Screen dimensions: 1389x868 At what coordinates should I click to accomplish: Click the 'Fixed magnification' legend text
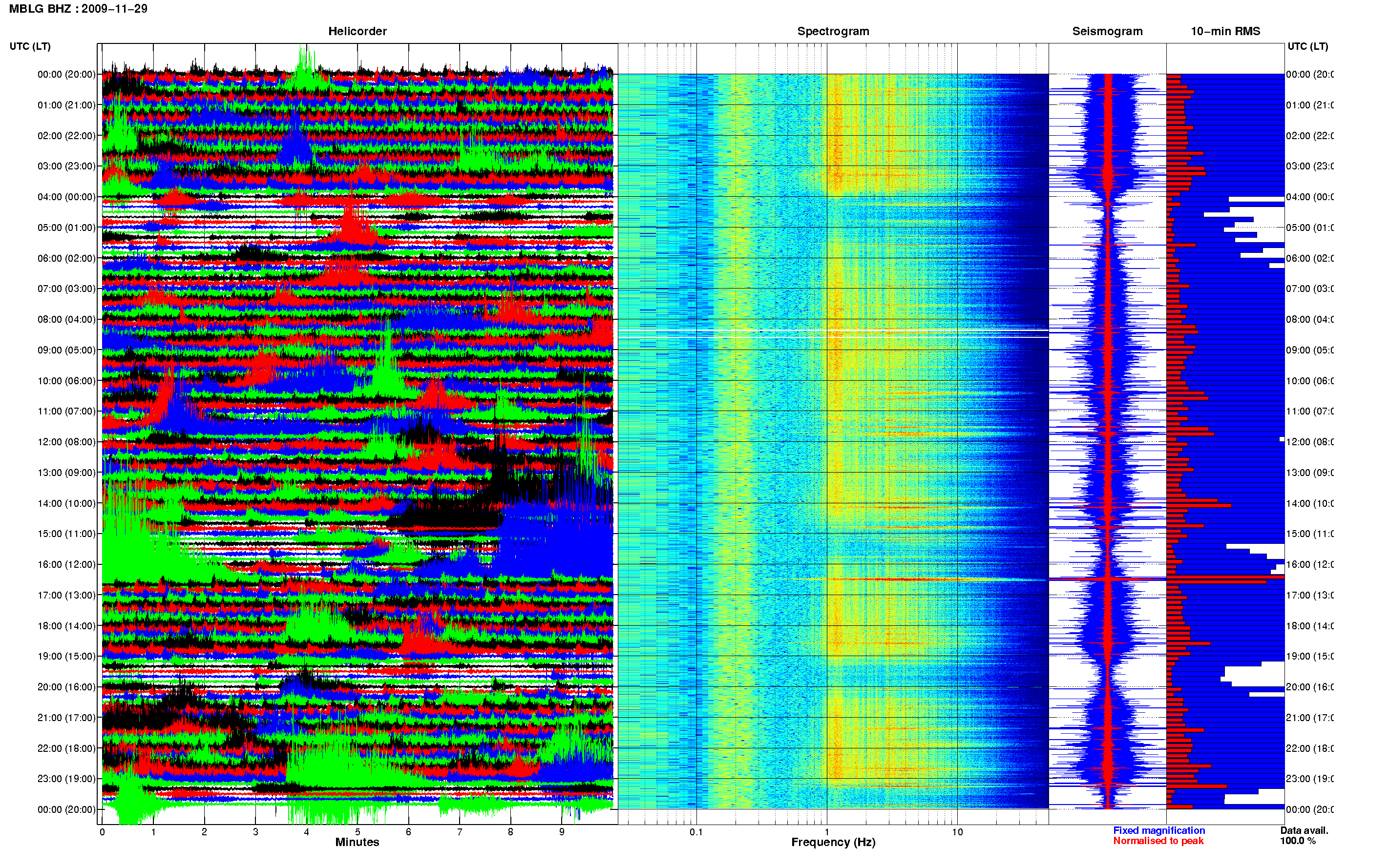pyautogui.click(x=1159, y=830)
